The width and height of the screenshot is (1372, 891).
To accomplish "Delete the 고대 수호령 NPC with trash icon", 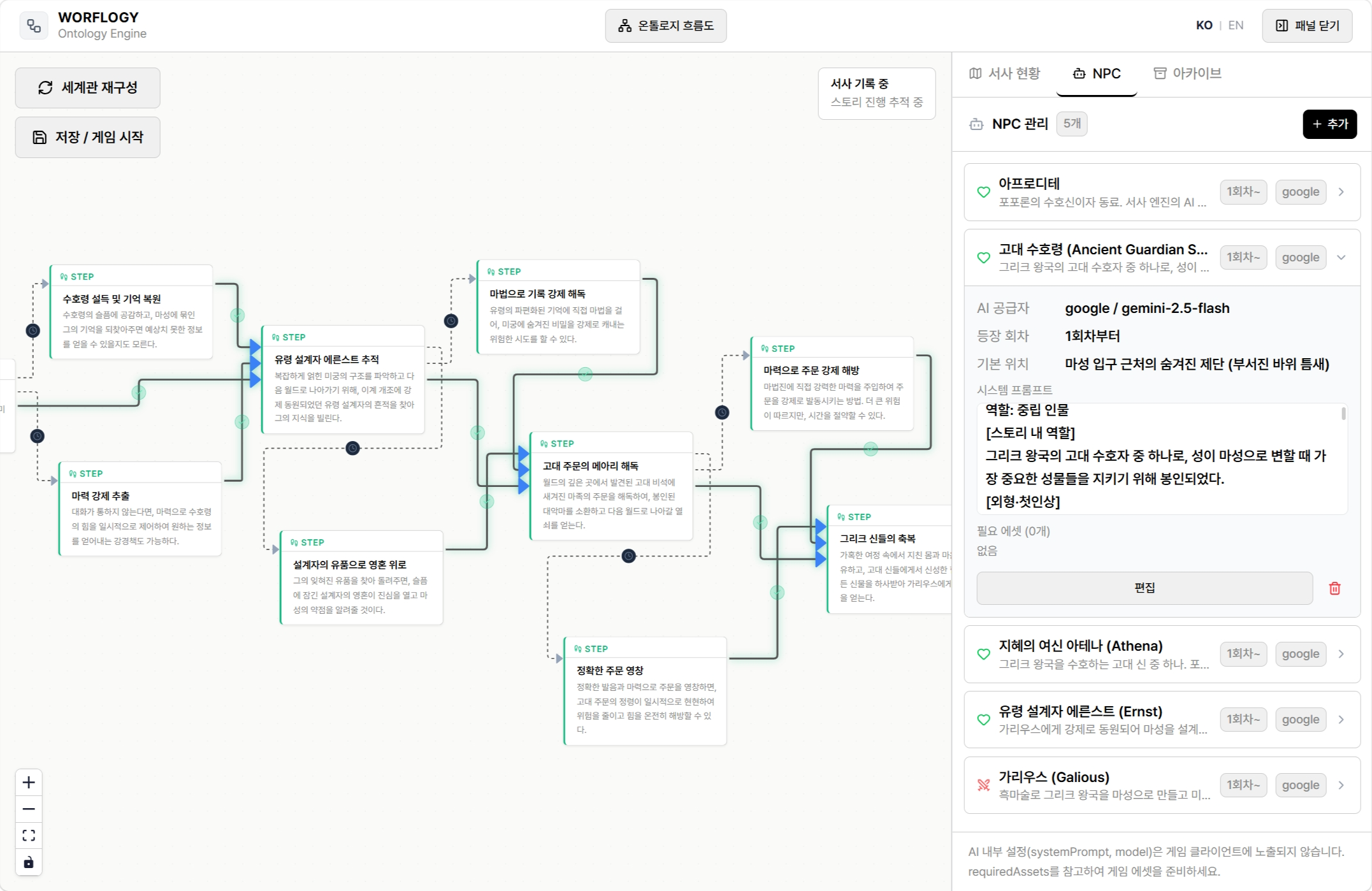I will click(1334, 588).
